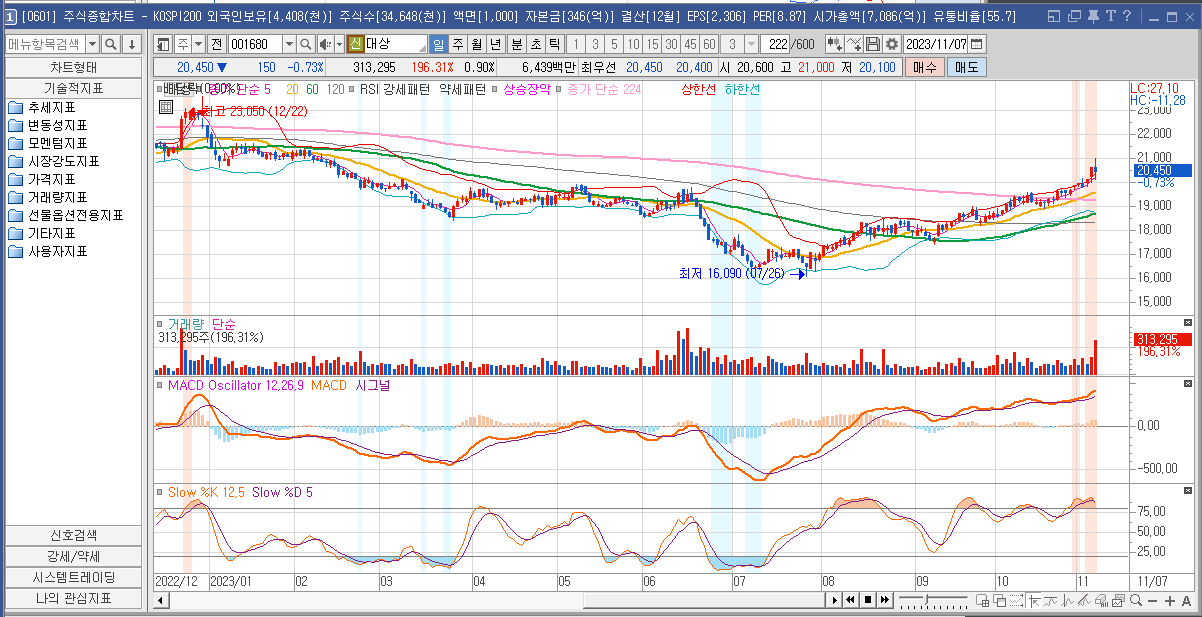Select the 분 minute period button
The image size is (1202, 617).
(517, 44)
